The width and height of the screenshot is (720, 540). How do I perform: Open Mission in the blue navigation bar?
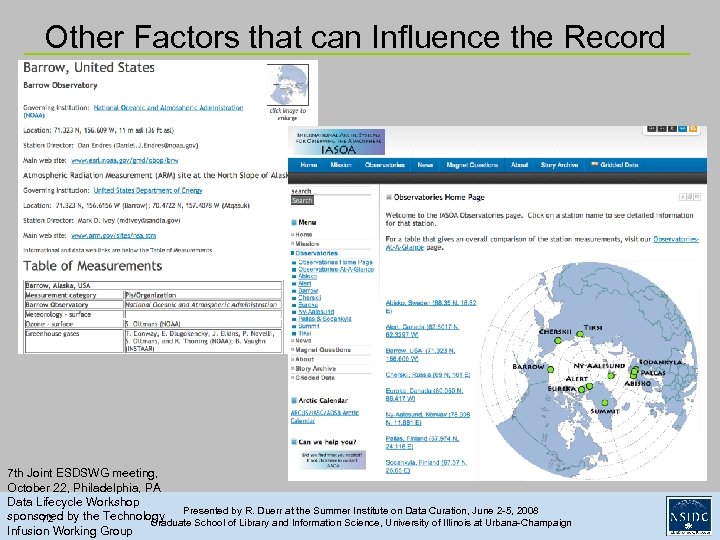(341, 165)
